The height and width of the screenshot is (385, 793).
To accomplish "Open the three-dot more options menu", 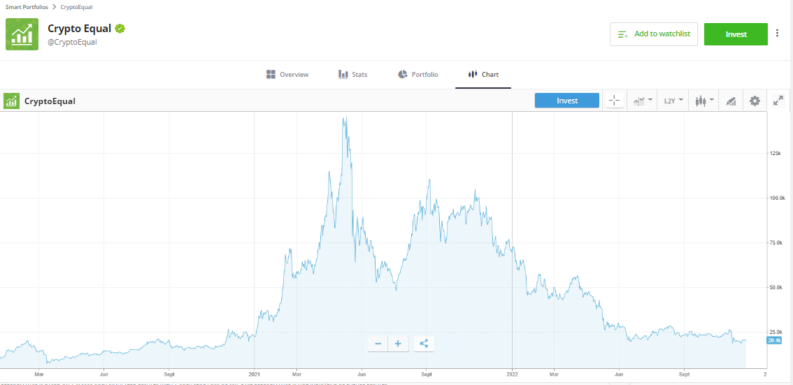I will click(777, 34).
